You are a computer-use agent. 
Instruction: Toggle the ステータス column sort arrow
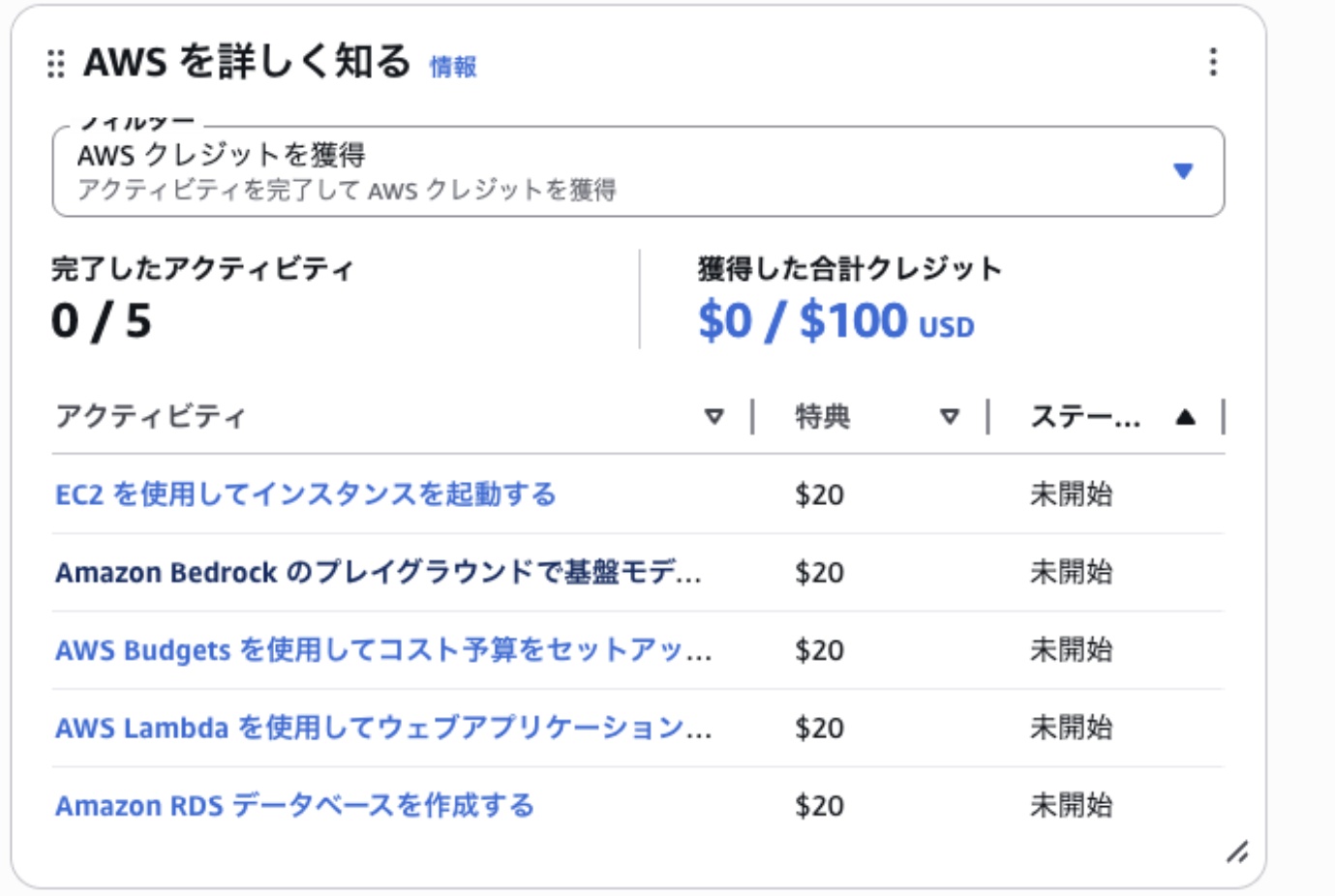(x=1185, y=417)
